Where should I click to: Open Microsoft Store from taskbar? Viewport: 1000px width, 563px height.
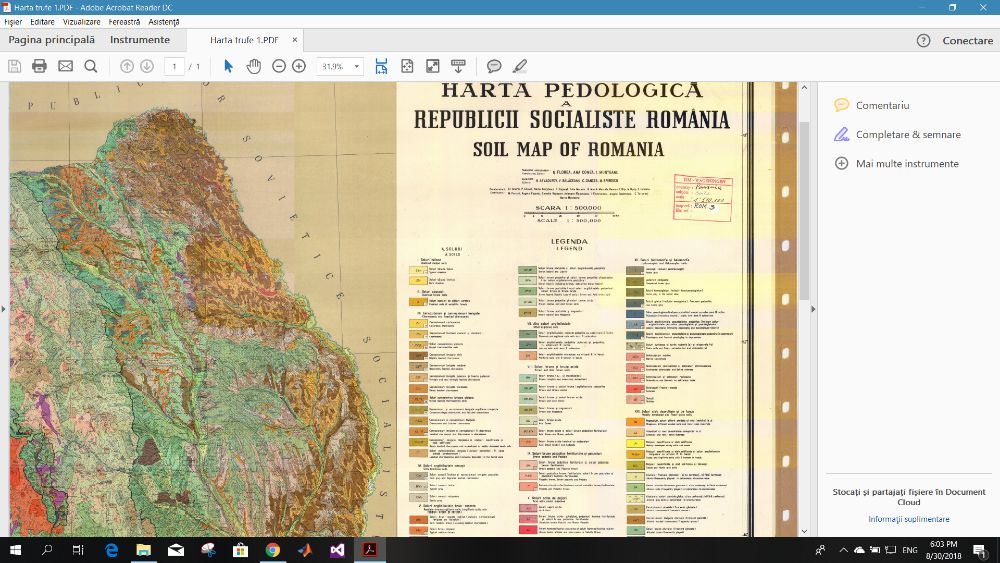click(240, 550)
